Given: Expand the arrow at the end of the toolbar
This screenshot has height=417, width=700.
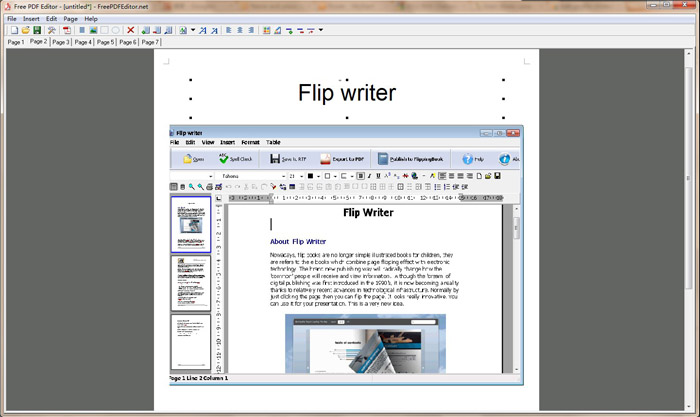Looking at the screenshot, I should (x=321, y=30).
